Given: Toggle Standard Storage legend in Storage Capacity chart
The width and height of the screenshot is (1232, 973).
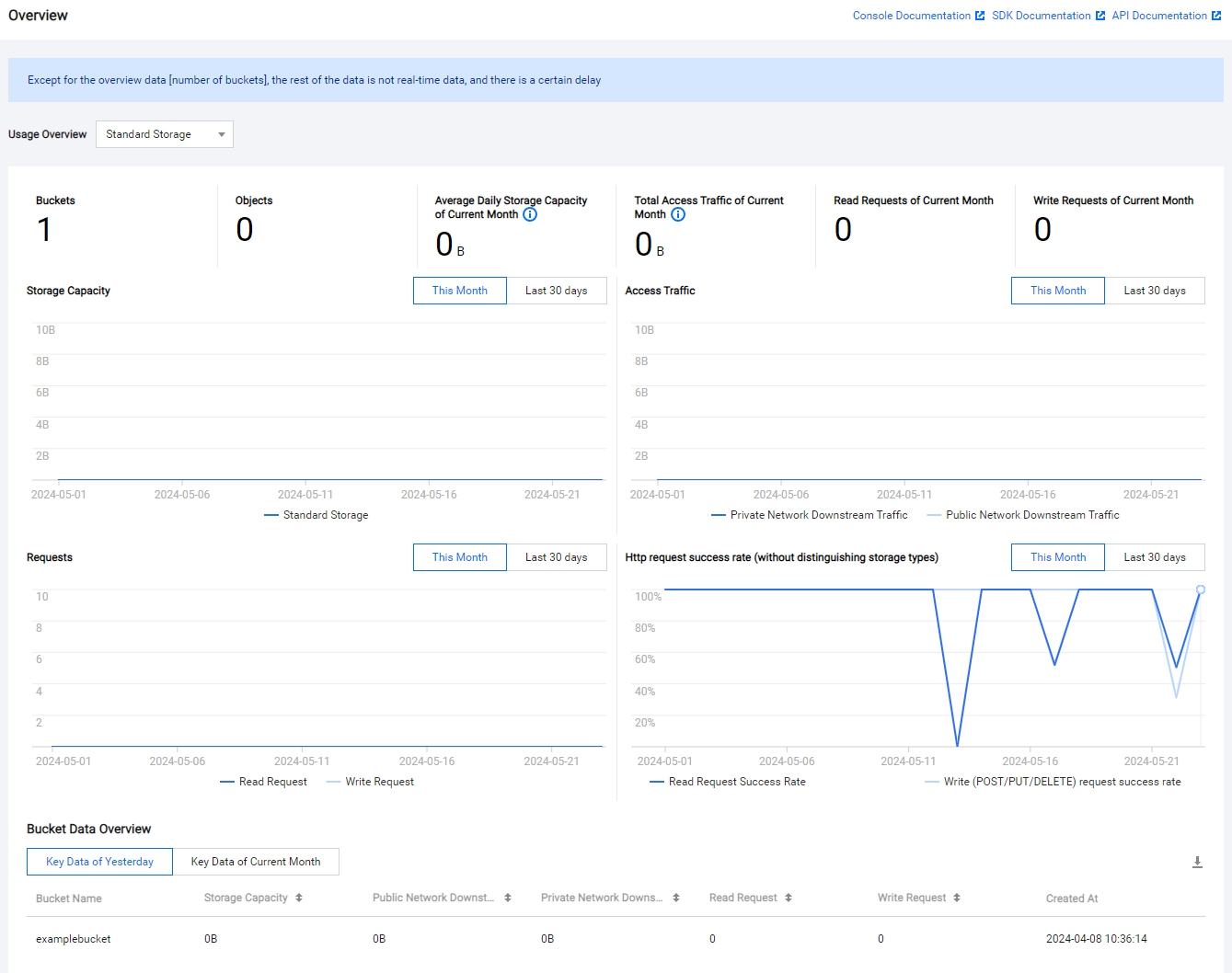Looking at the screenshot, I should tap(316, 515).
